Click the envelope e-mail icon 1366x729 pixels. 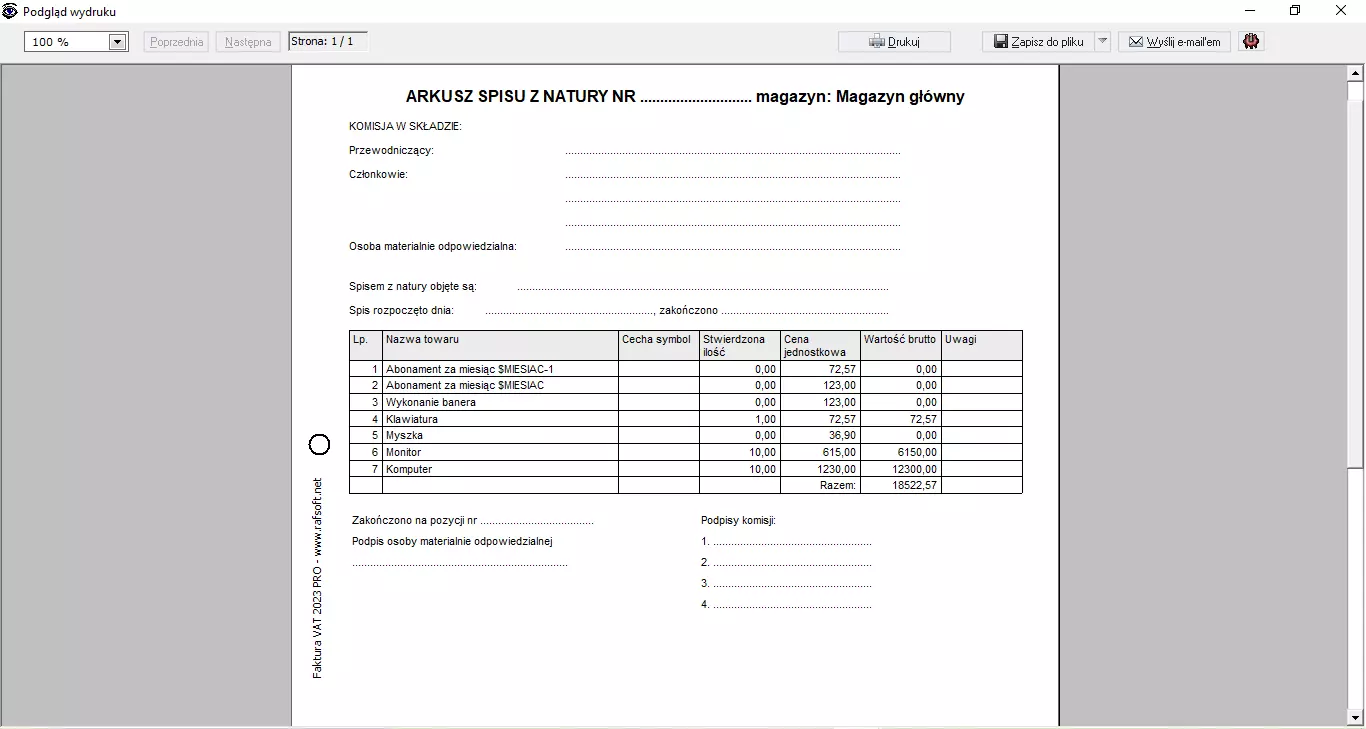tap(1136, 42)
